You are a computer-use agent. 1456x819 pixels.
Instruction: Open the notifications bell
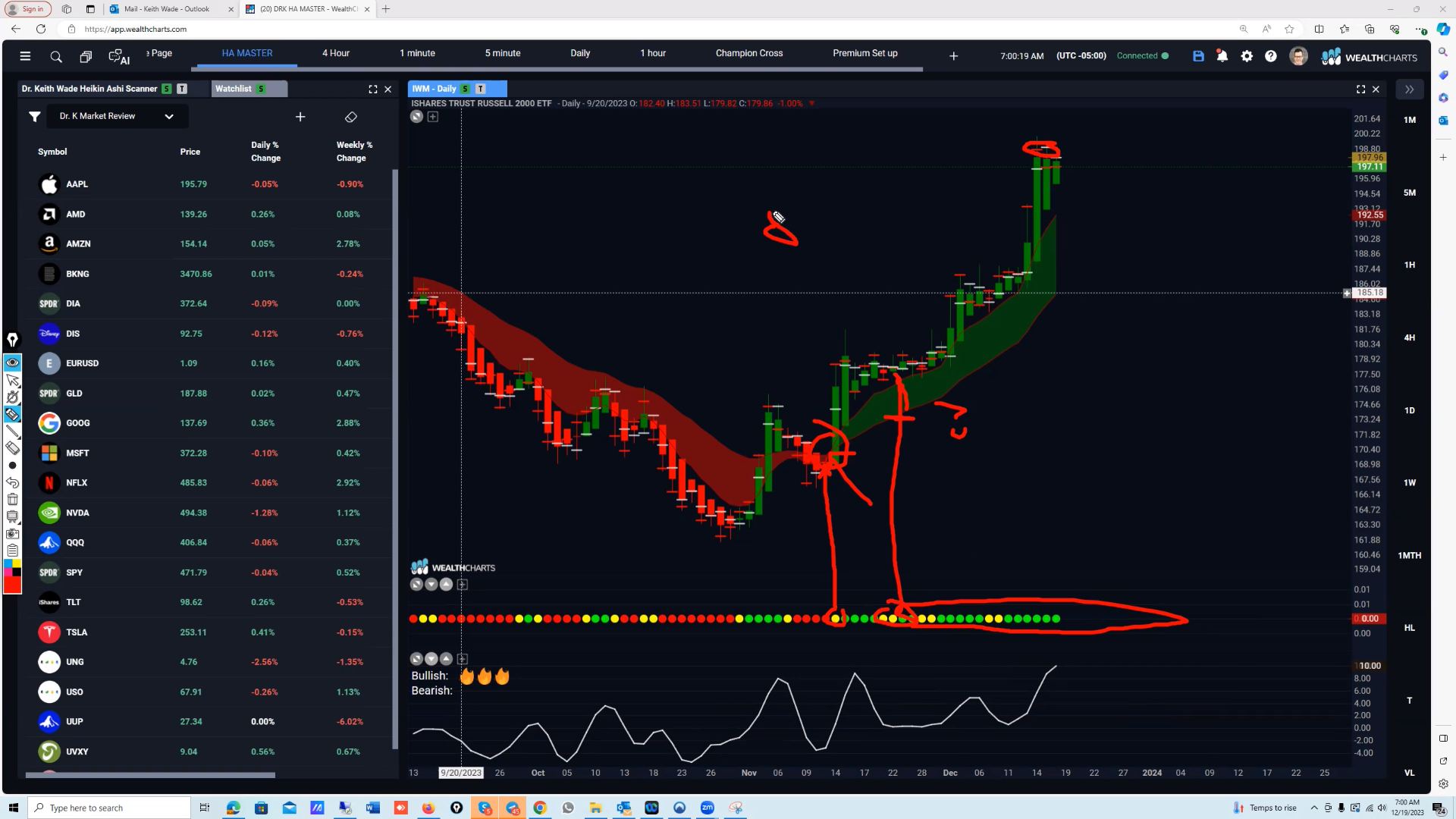tap(1222, 56)
